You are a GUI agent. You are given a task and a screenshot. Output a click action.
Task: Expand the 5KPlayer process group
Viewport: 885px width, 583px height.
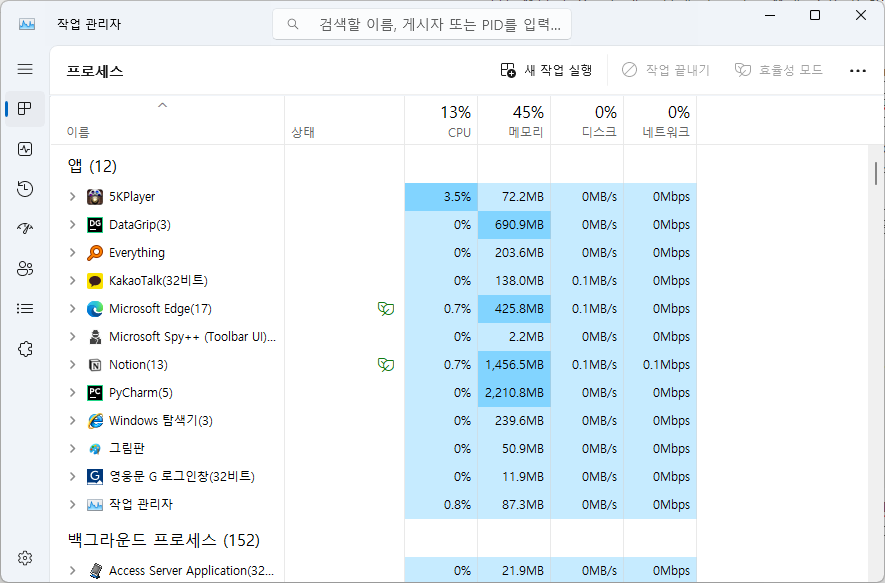[x=72, y=196]
